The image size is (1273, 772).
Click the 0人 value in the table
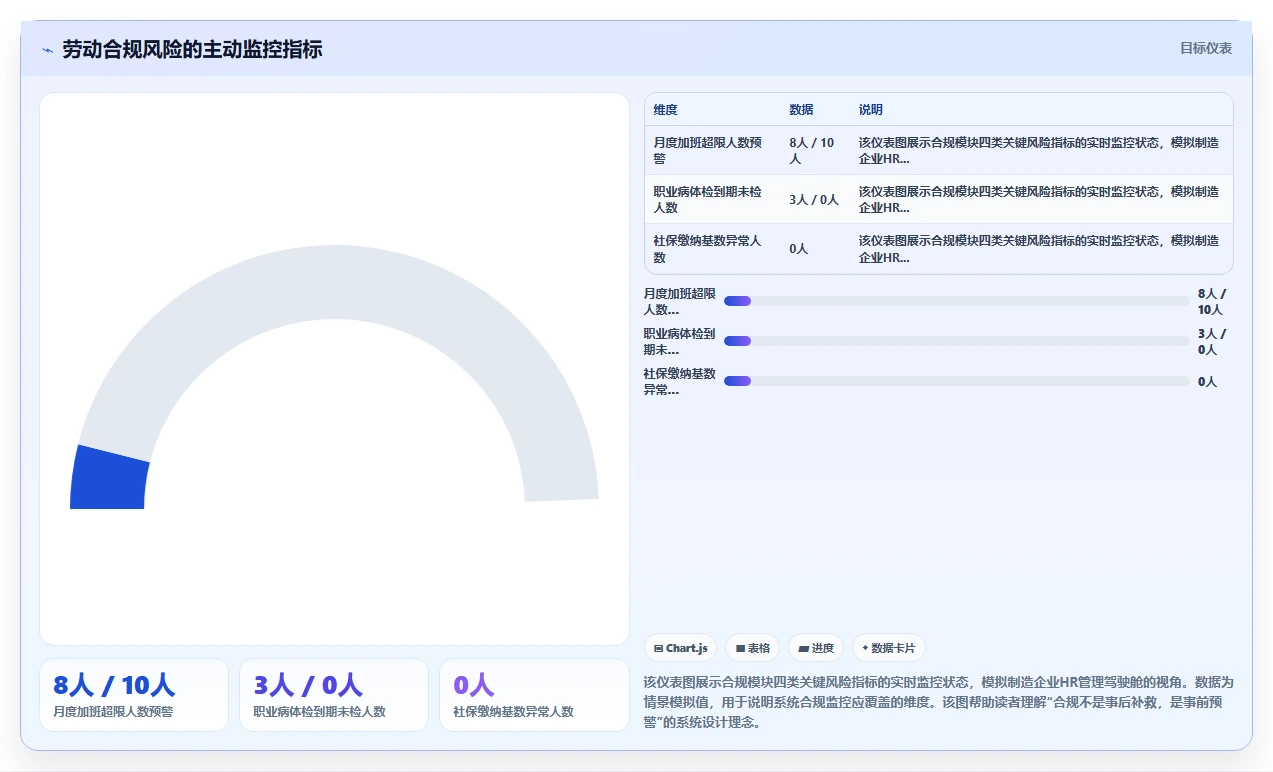(798, 249)
